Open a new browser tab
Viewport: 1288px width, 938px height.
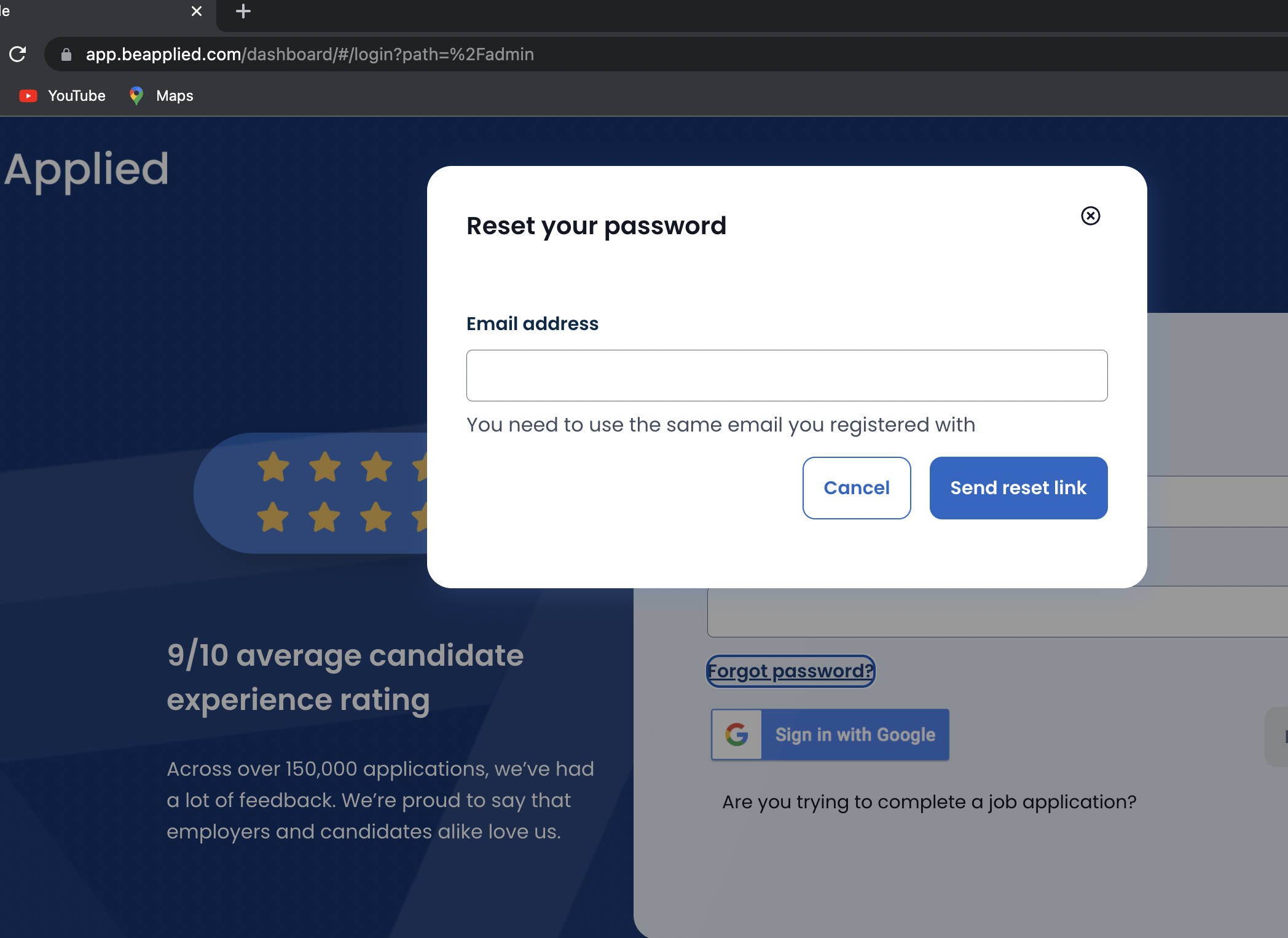[243, 11]
